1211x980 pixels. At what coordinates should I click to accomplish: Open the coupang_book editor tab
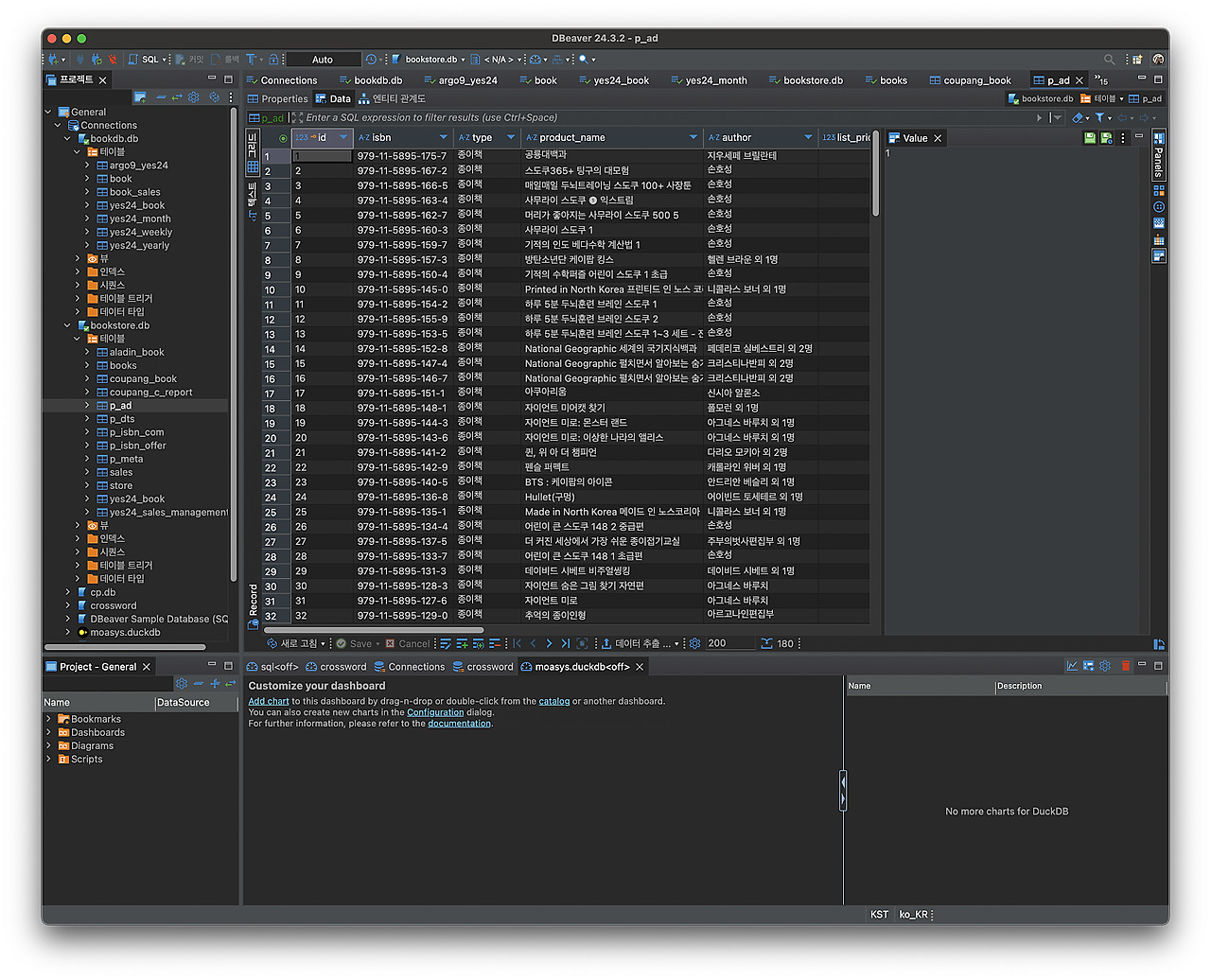pos(976,81)
